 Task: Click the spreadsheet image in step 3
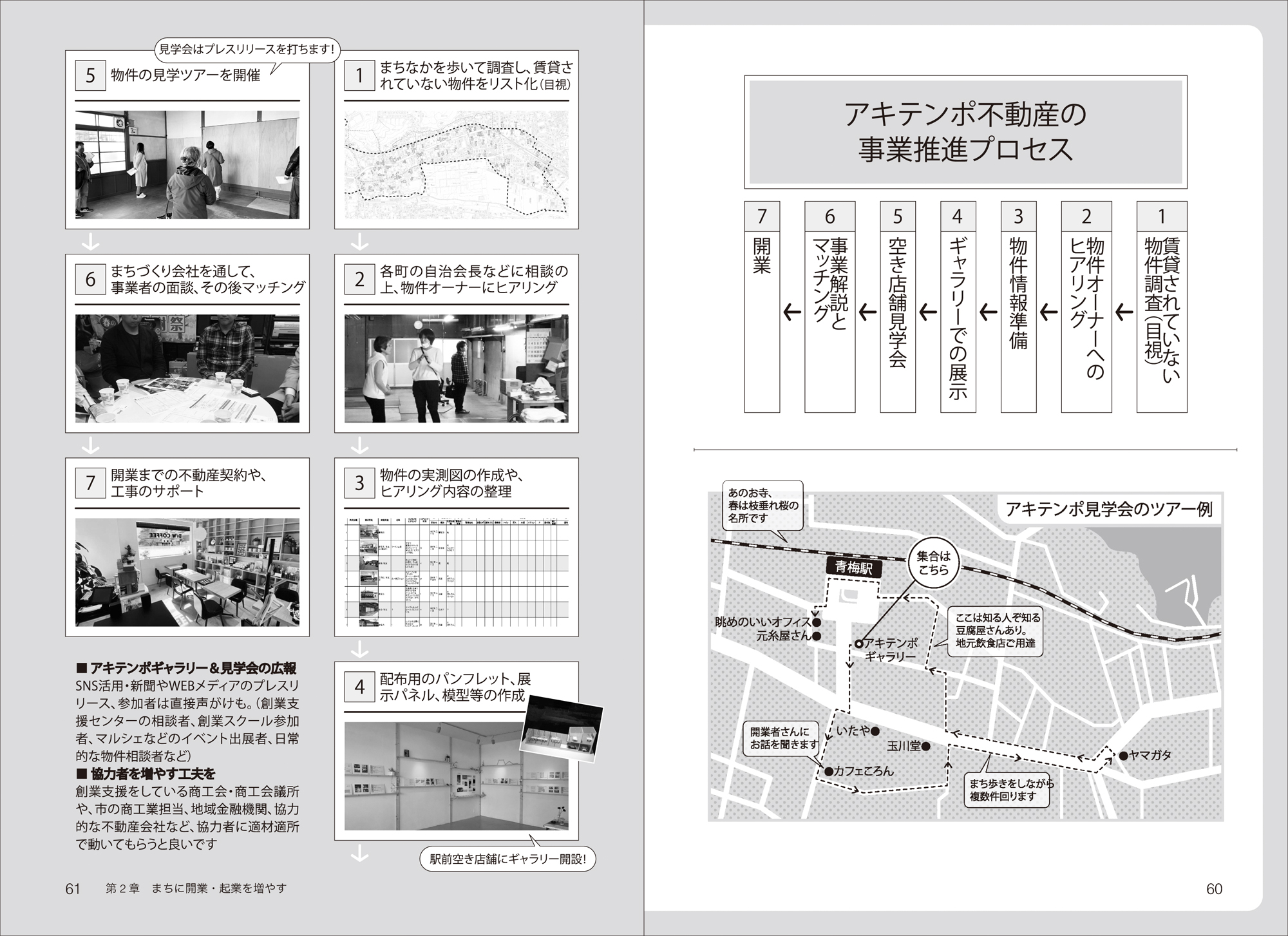point(456,571)
